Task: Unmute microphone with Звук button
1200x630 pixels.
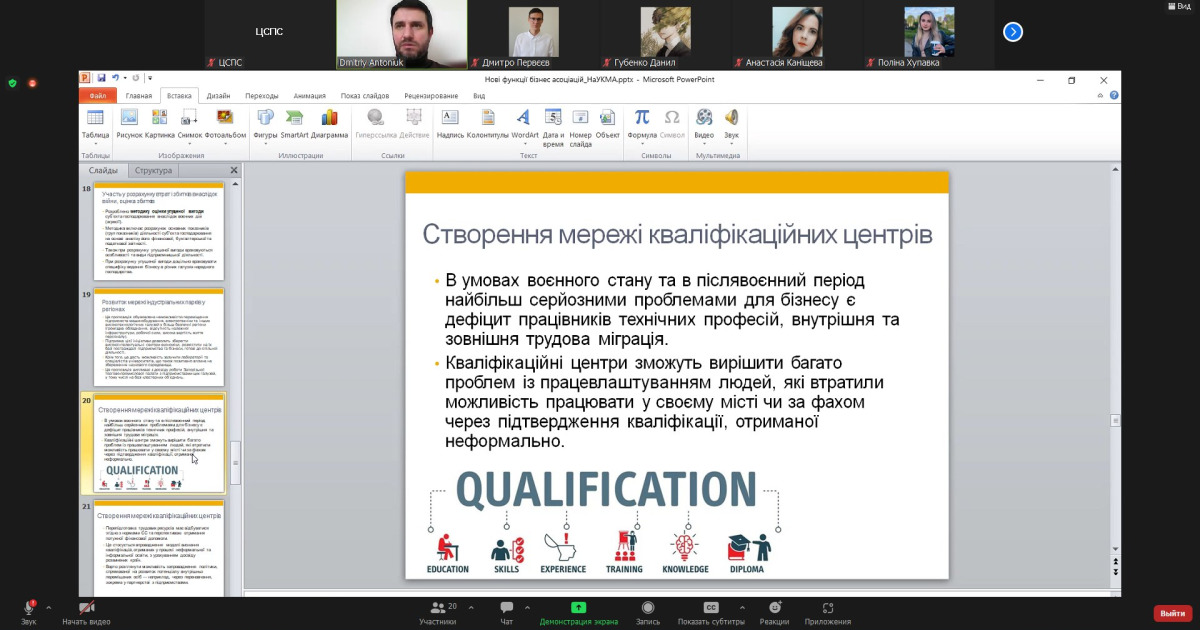Action: pos(28,611)
